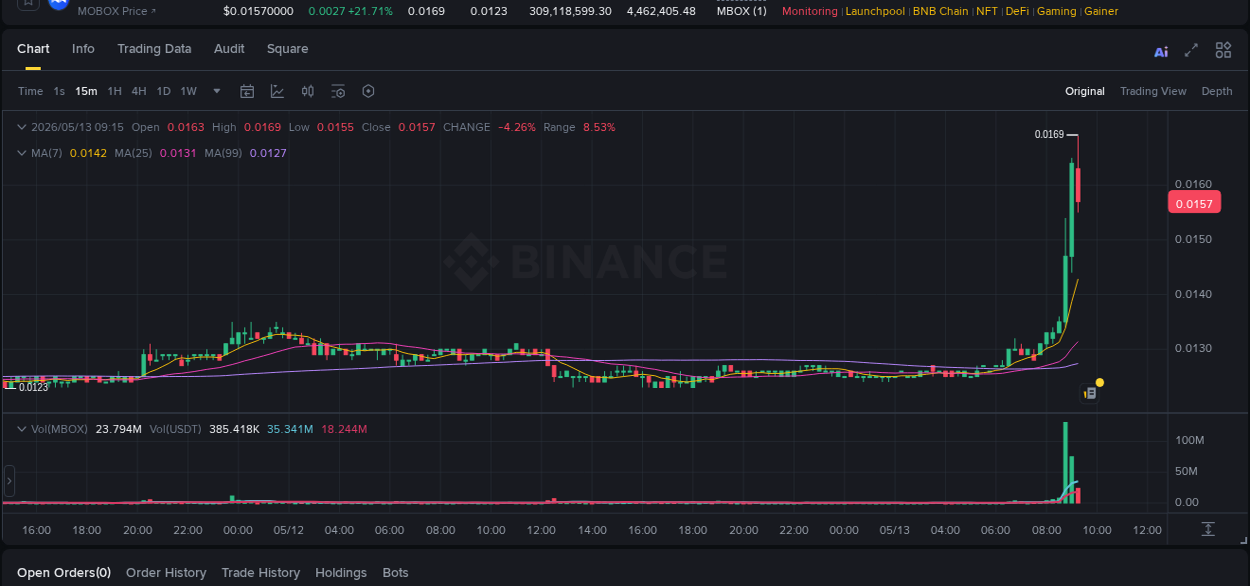Click the red 0.0157 current price label
Screen dimensions: 1250x586
(1194, 203)
